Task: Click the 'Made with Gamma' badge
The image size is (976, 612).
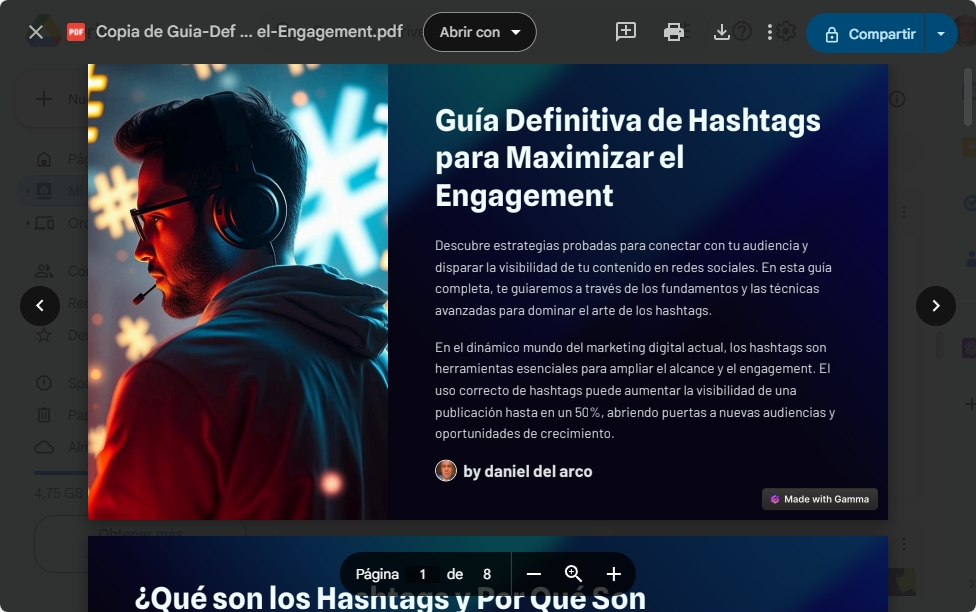Action: 819,499
